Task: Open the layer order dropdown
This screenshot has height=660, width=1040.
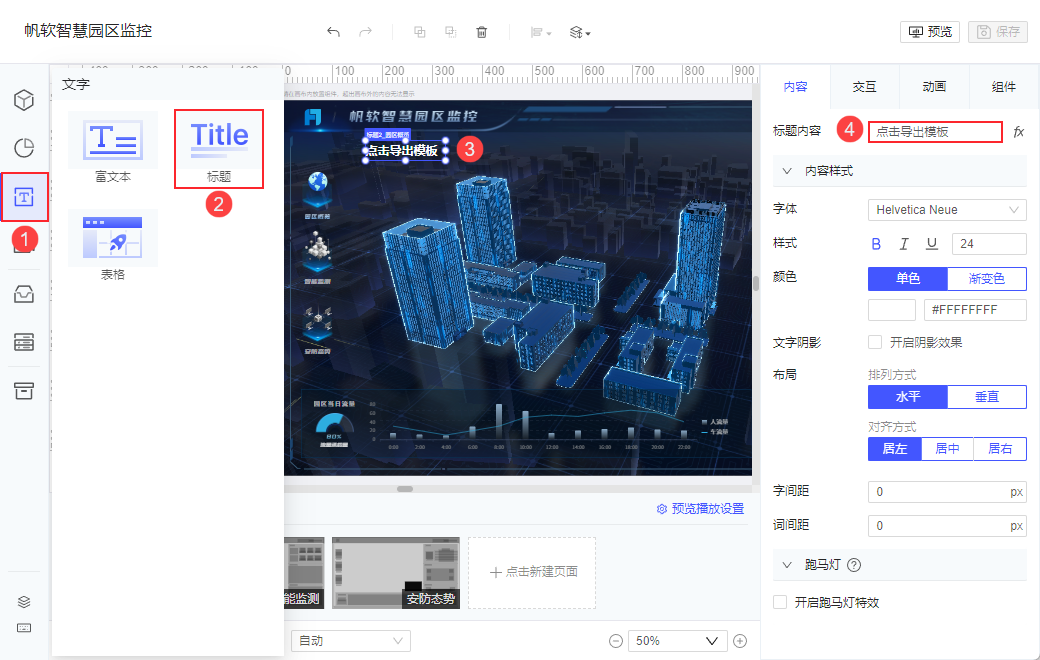Action: coord(580,32)
